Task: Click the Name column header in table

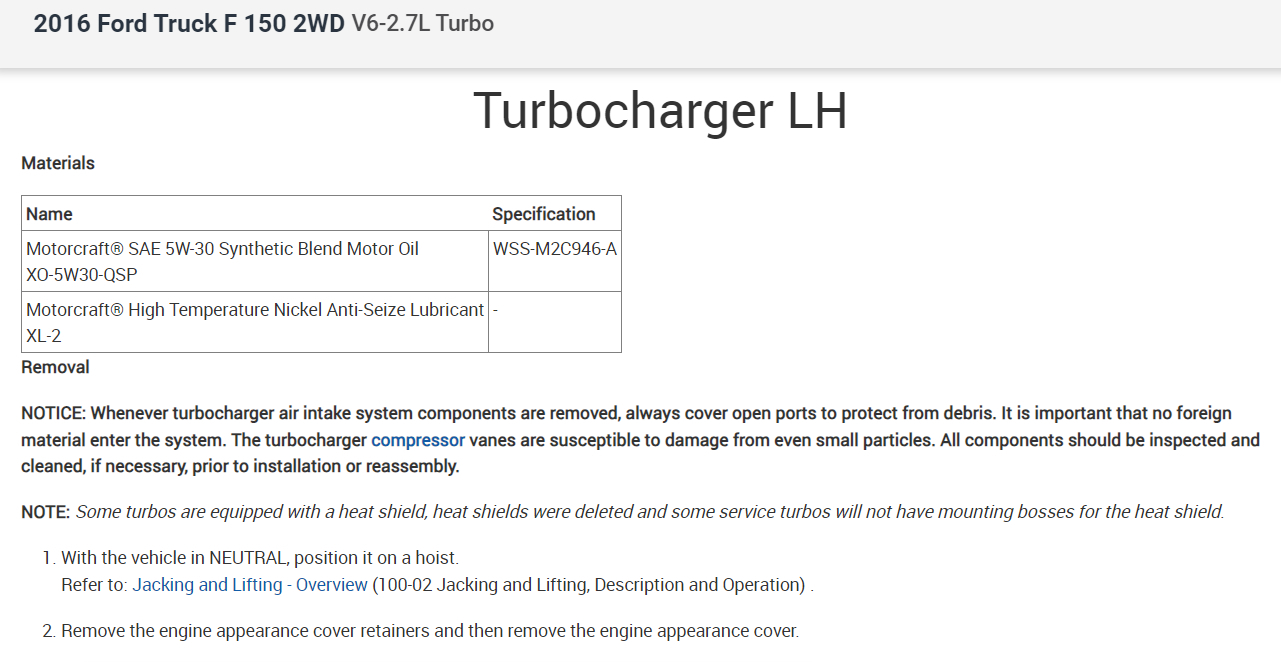Action: [49, 214]
